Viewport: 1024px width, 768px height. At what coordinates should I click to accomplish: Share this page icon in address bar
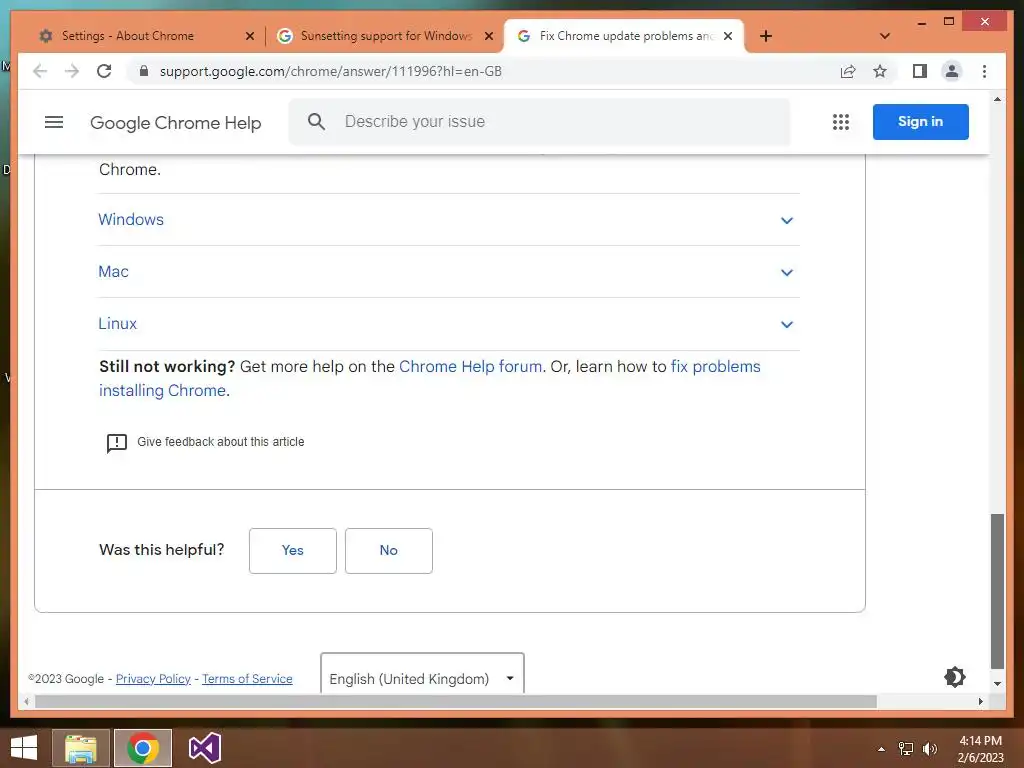click(848, 71)
